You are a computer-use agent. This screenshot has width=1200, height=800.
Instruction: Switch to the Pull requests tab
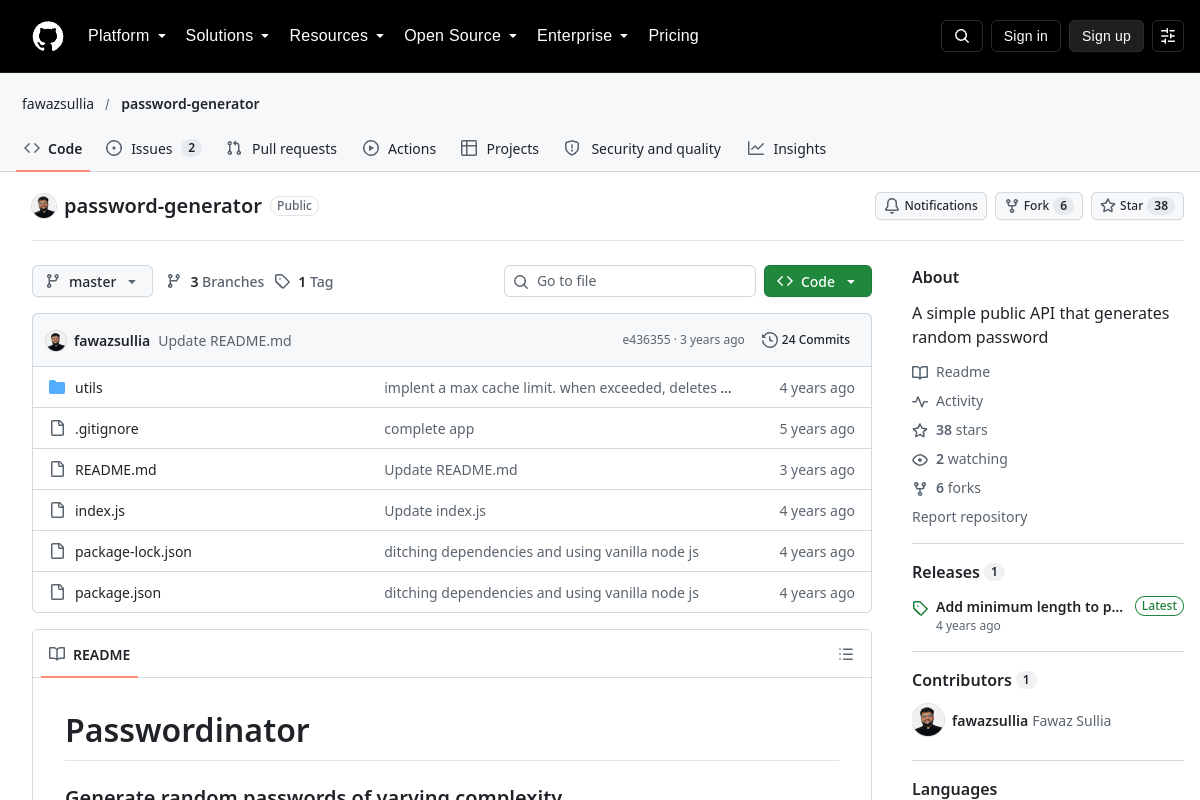point(282,148)
